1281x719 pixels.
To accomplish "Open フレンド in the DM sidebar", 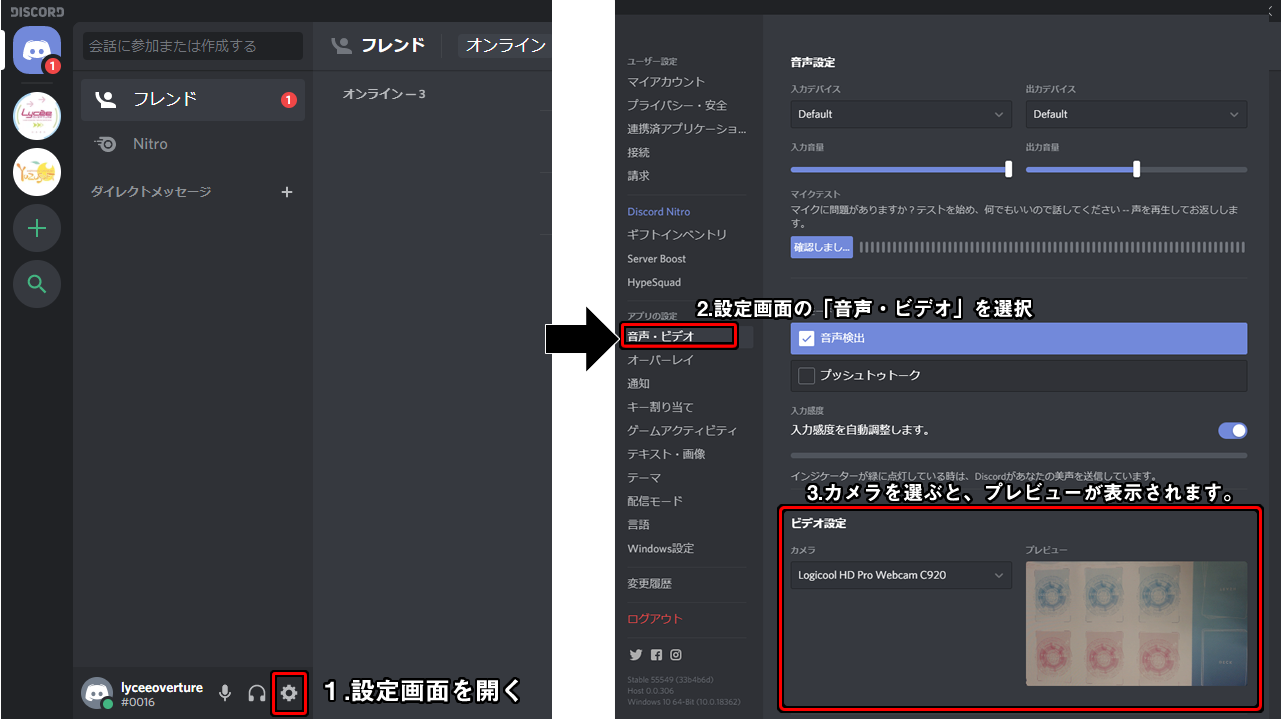I will (193, 99).
